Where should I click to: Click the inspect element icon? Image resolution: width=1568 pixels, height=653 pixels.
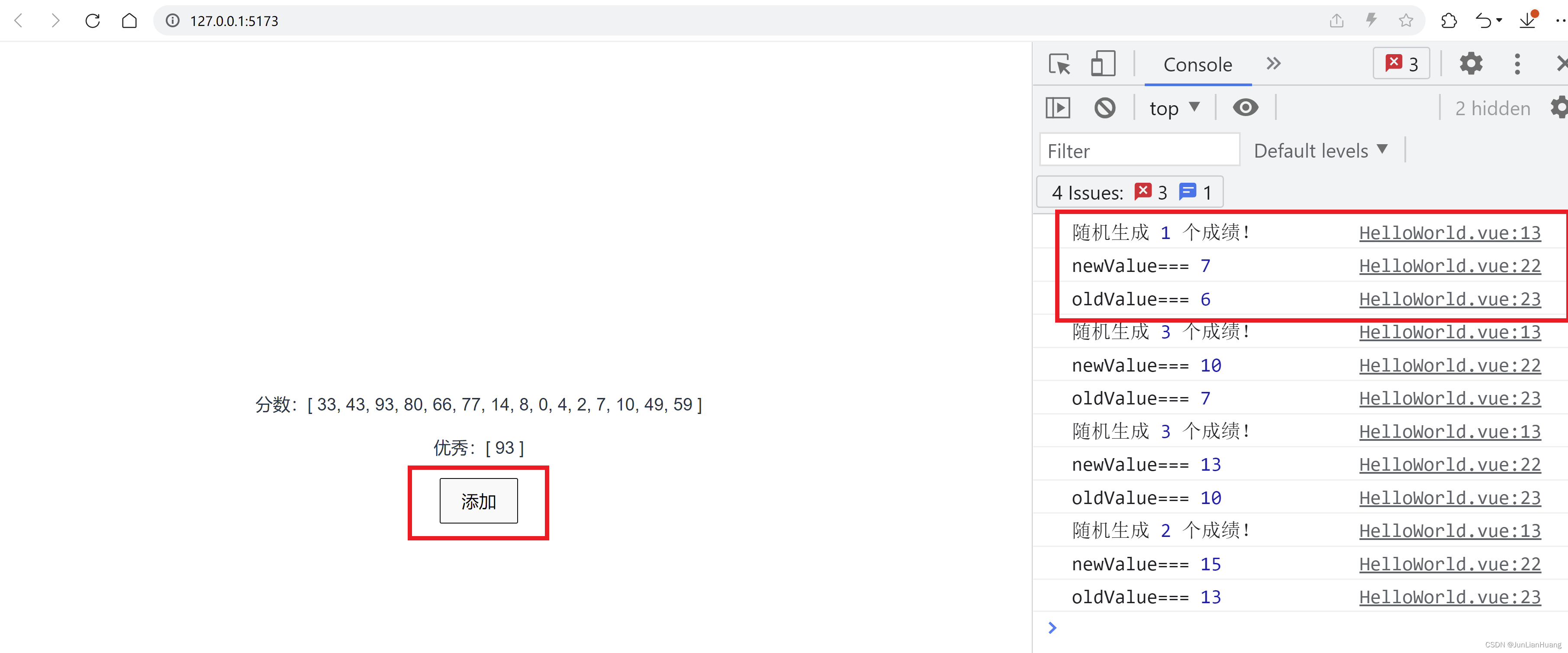click(x=1057, y=64)
